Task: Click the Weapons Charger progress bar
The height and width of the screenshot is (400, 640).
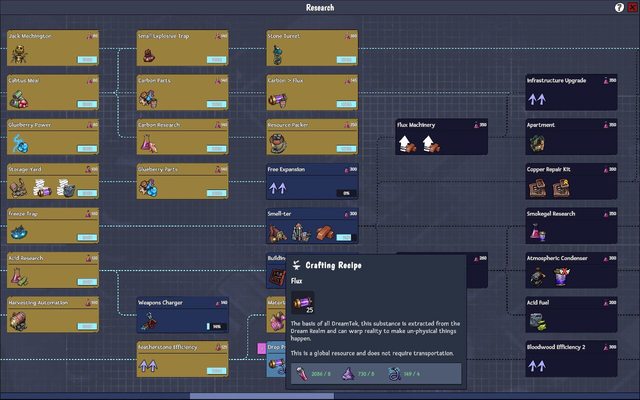Action: [215, 326]
